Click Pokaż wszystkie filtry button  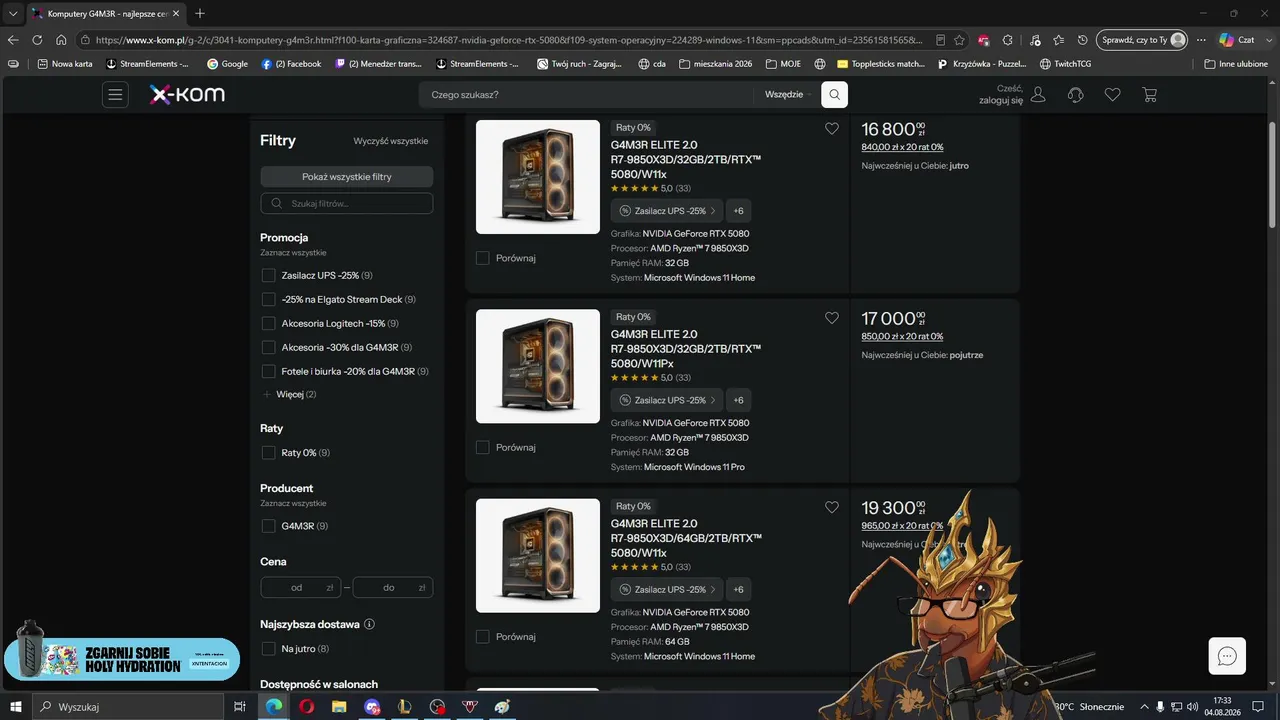(x=346, y=177)
